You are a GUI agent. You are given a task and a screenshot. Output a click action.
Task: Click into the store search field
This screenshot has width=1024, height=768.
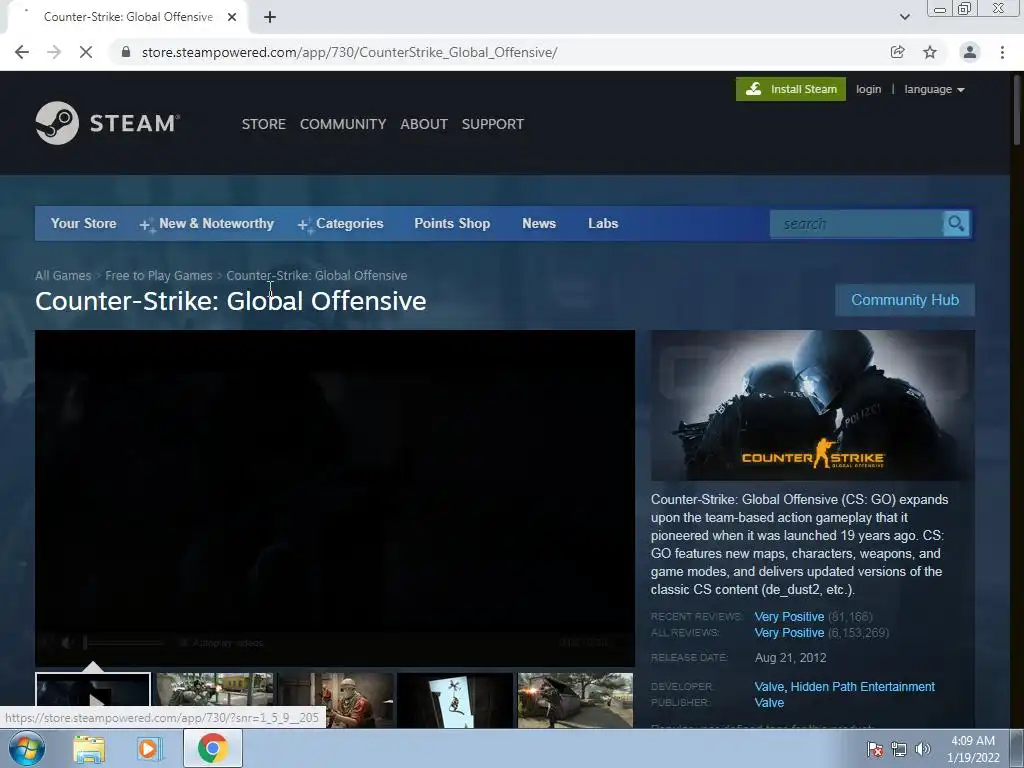coord(857,224)
